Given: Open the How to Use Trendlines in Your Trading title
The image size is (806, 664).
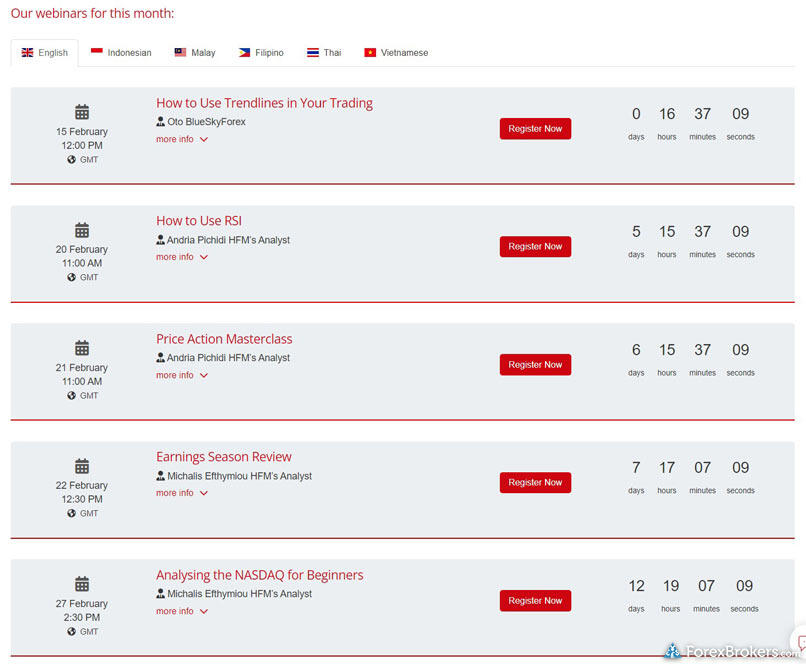Looking at the screenshot, I should 264,103.
